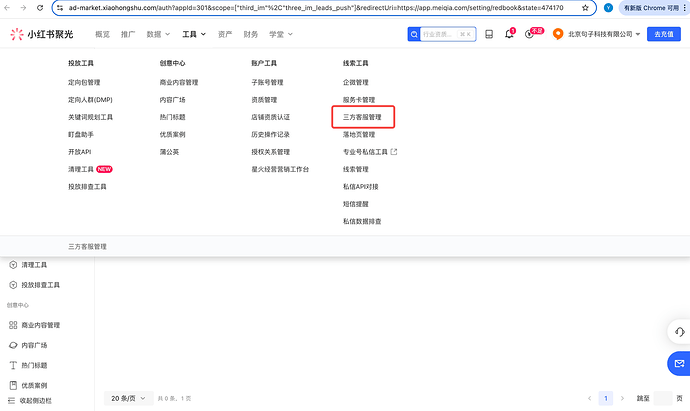Open 开放API link

[x=80, y=152]
